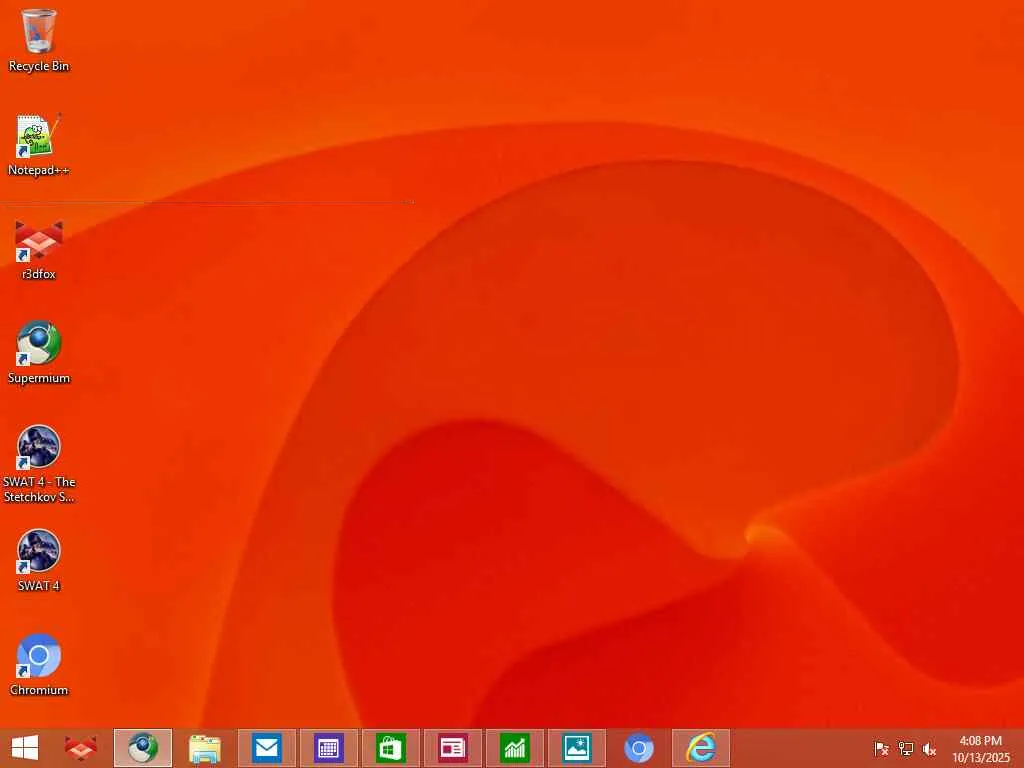Launch r3dfox from the taskbar
Screen dimensions: 1024x768
(x=81, y=748)
